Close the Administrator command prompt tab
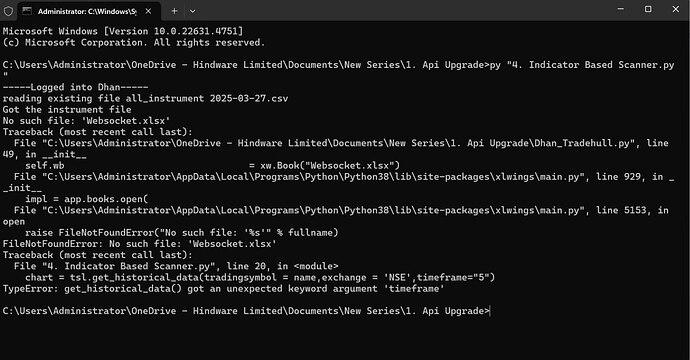 tap(148, 11)
